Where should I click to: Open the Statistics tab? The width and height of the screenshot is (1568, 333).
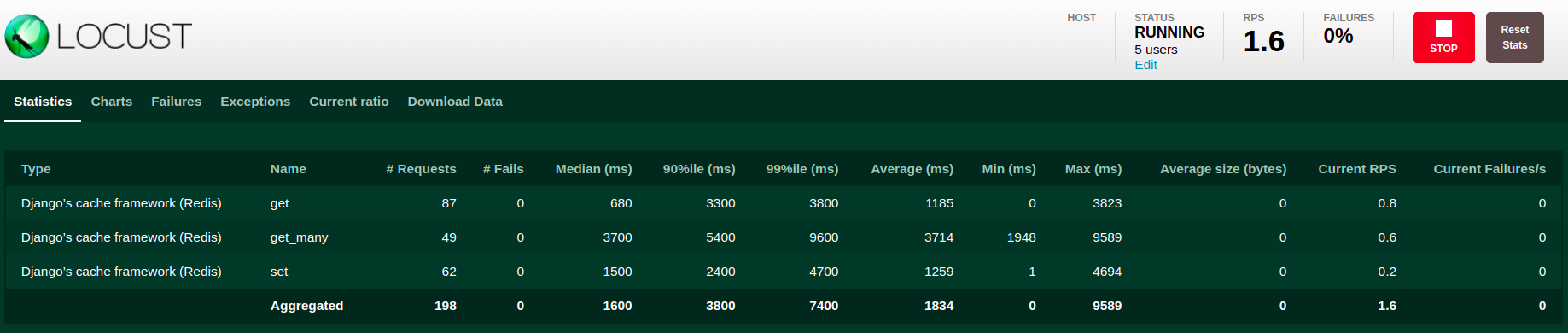click(x=43, y=102)
